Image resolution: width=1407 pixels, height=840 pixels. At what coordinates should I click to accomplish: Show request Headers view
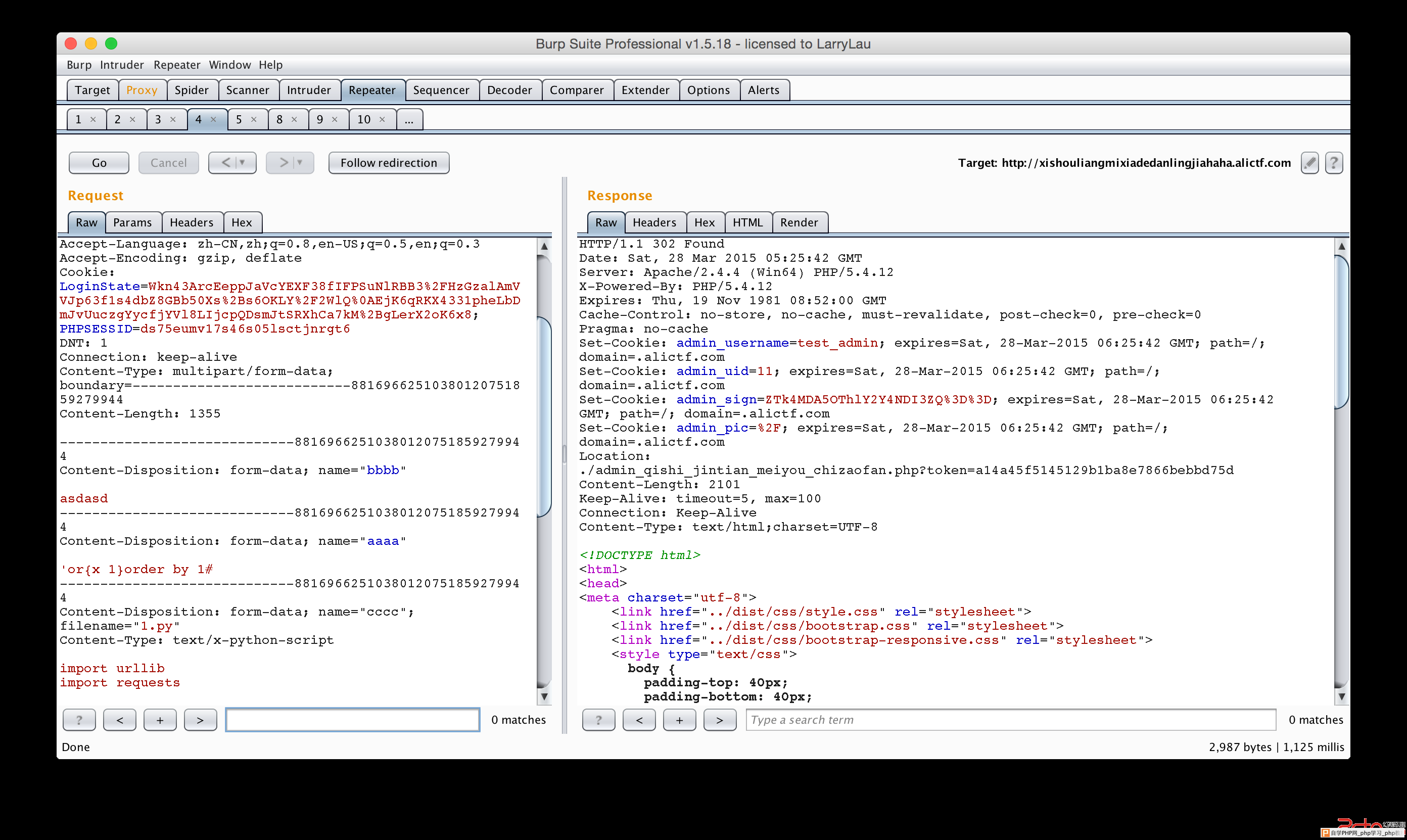pos(192,222)
